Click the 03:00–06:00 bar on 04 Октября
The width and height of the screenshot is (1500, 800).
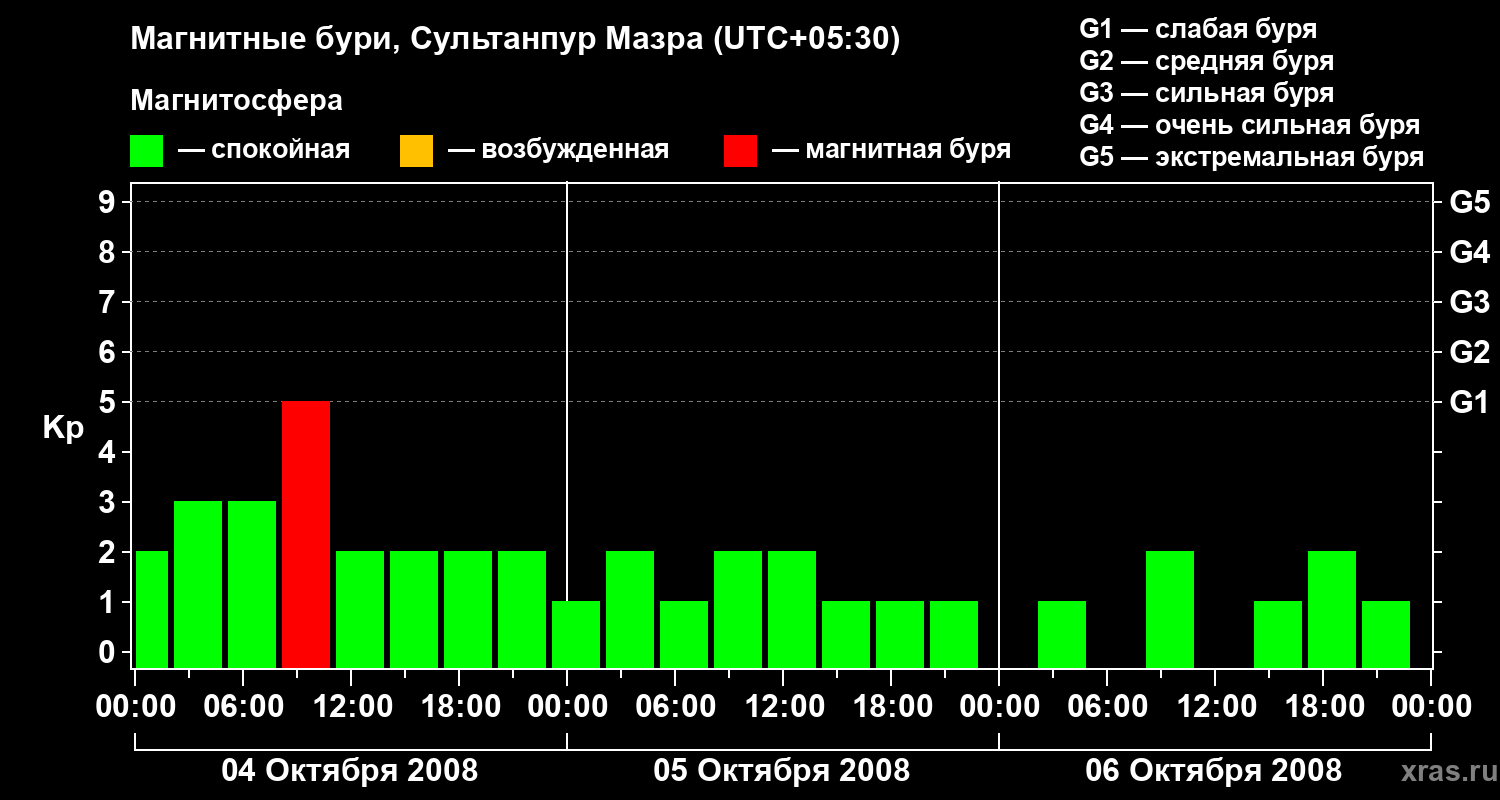click(198, 584)
